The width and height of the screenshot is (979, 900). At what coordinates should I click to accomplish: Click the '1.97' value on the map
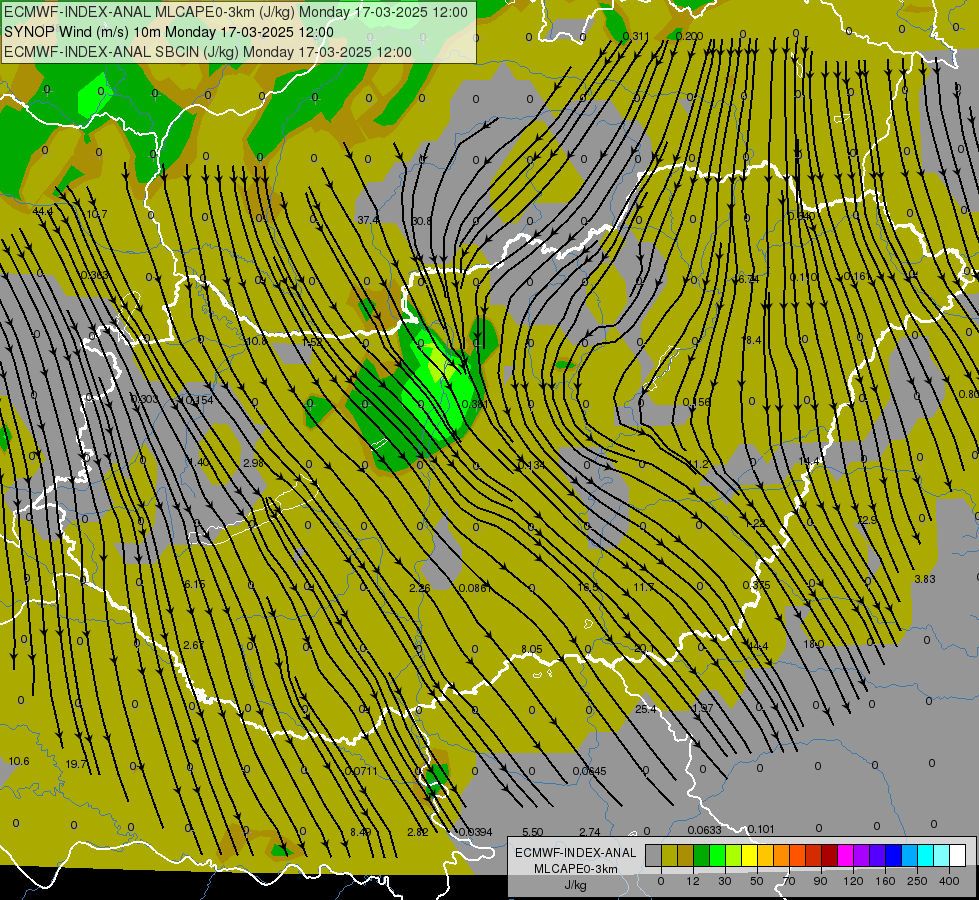[x=702, y=708]
